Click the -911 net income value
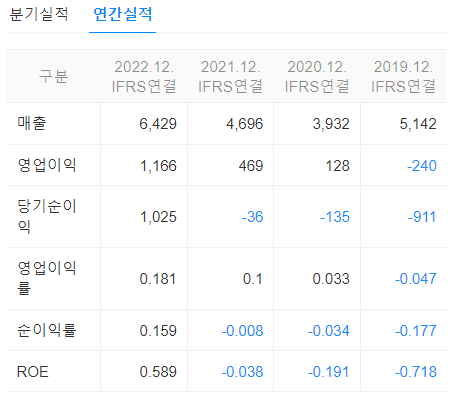Viewport: 470px width, 403px height. point(422,217)
